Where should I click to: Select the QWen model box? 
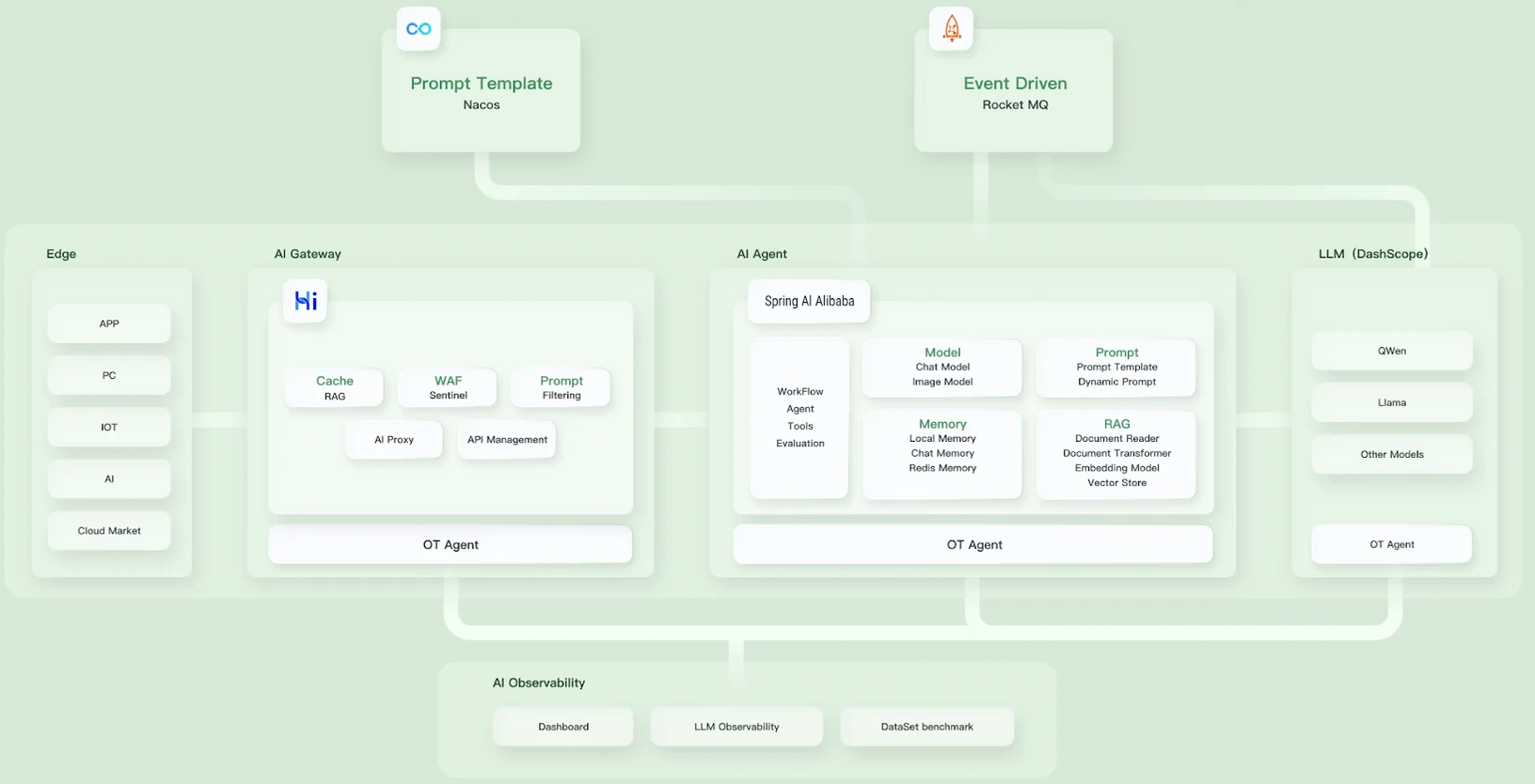point(1392,351)
